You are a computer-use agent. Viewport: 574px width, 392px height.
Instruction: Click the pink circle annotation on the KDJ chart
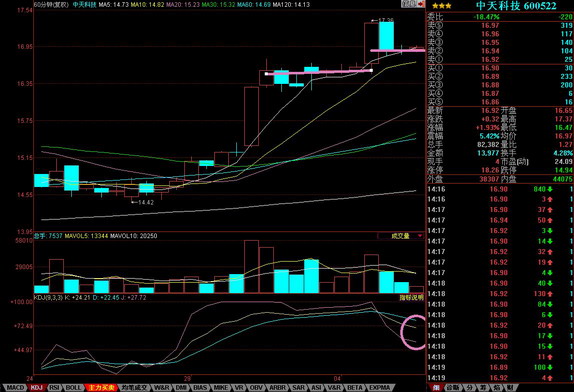pos(414,332)
